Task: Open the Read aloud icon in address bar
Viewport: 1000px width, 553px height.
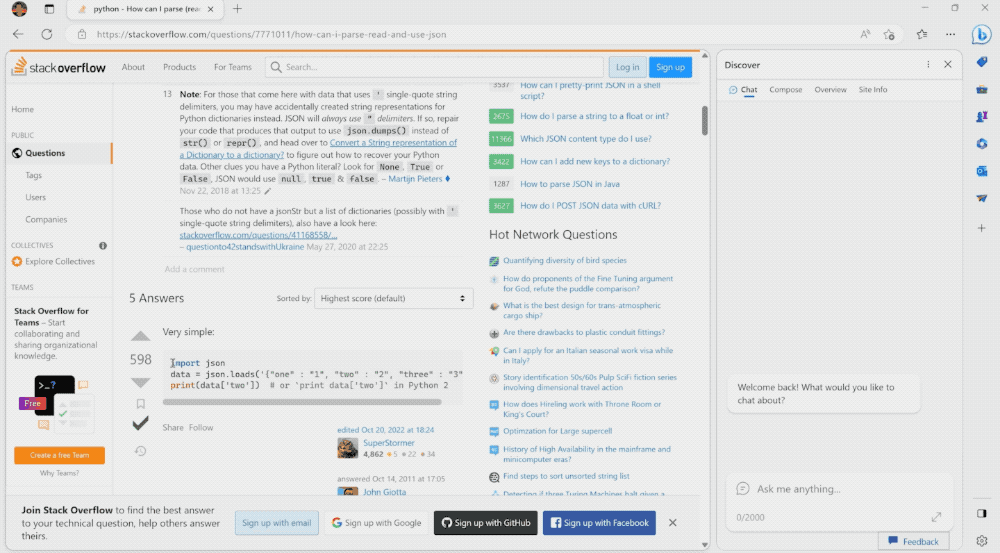Action: pyautogui.click(x=865, y=34)
